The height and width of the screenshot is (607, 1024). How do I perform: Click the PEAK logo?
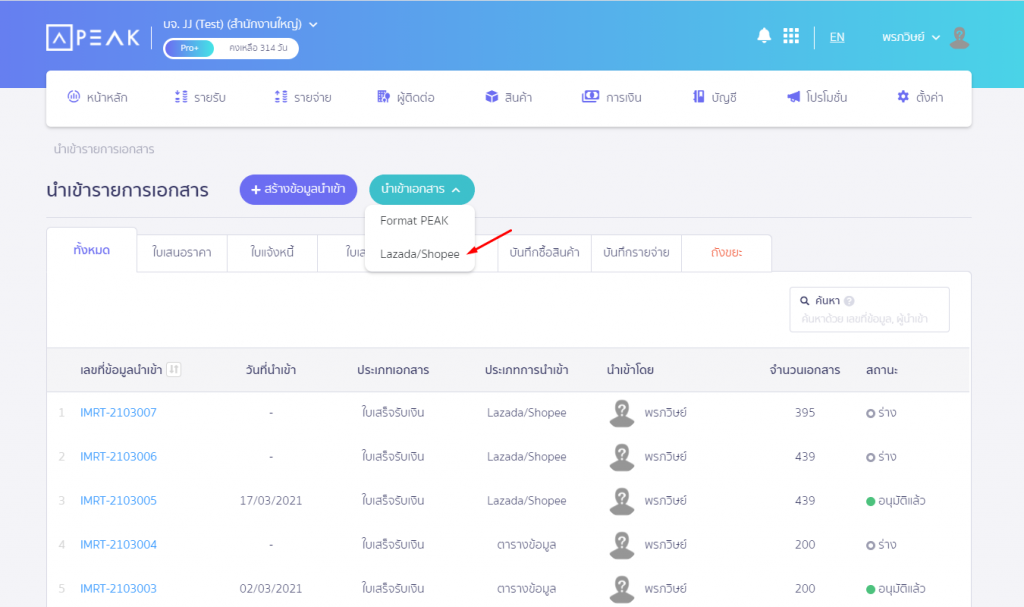coord(93,37)
